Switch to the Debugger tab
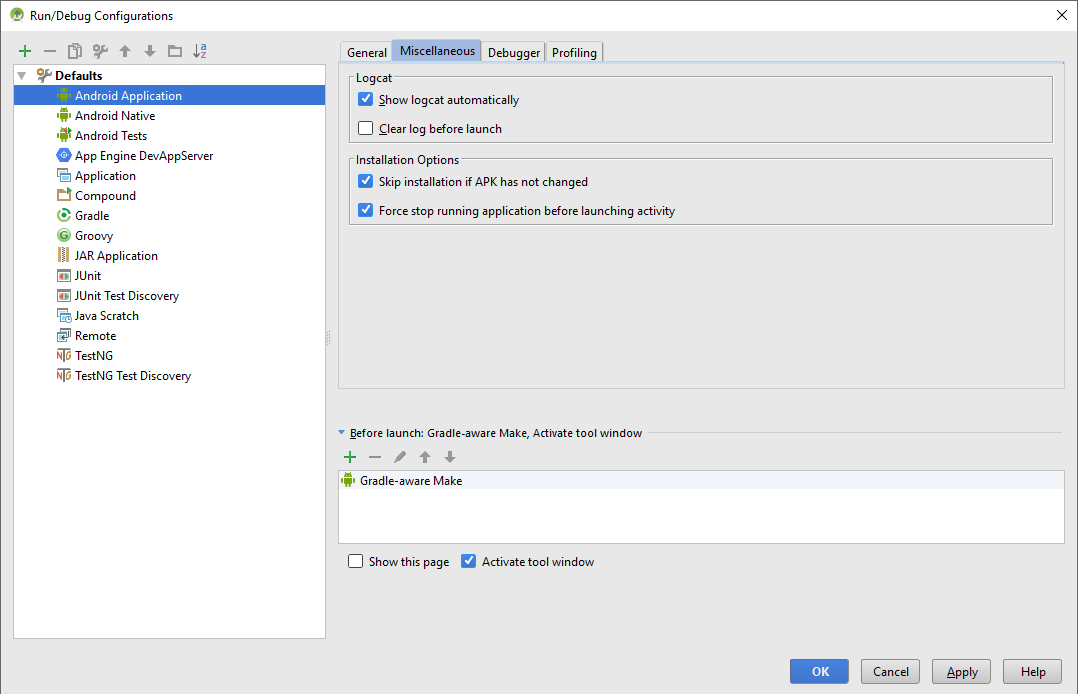Viewport: 1078px width, 694px height. [514, 52]
